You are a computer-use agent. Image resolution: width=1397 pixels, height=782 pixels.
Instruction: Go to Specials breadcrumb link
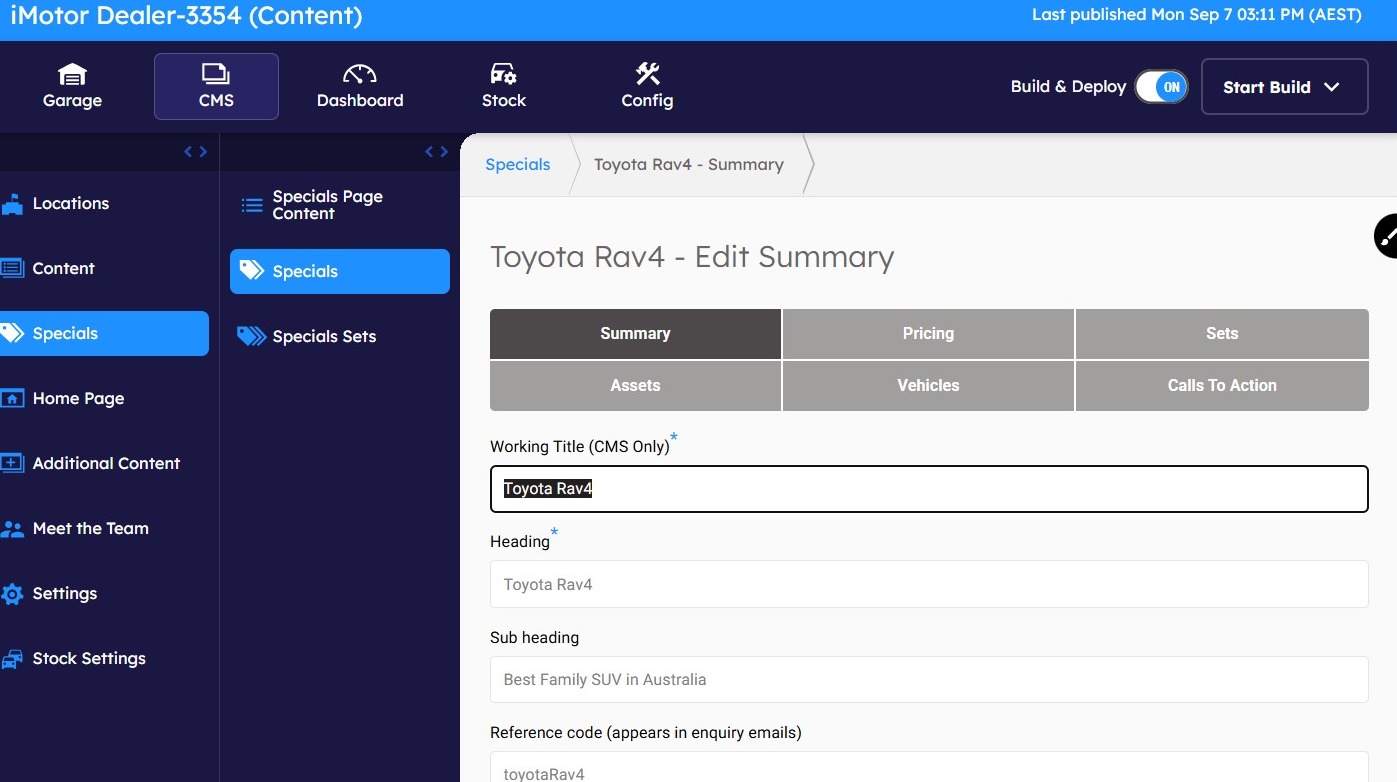pyautogui.click(x=517, y=165)
